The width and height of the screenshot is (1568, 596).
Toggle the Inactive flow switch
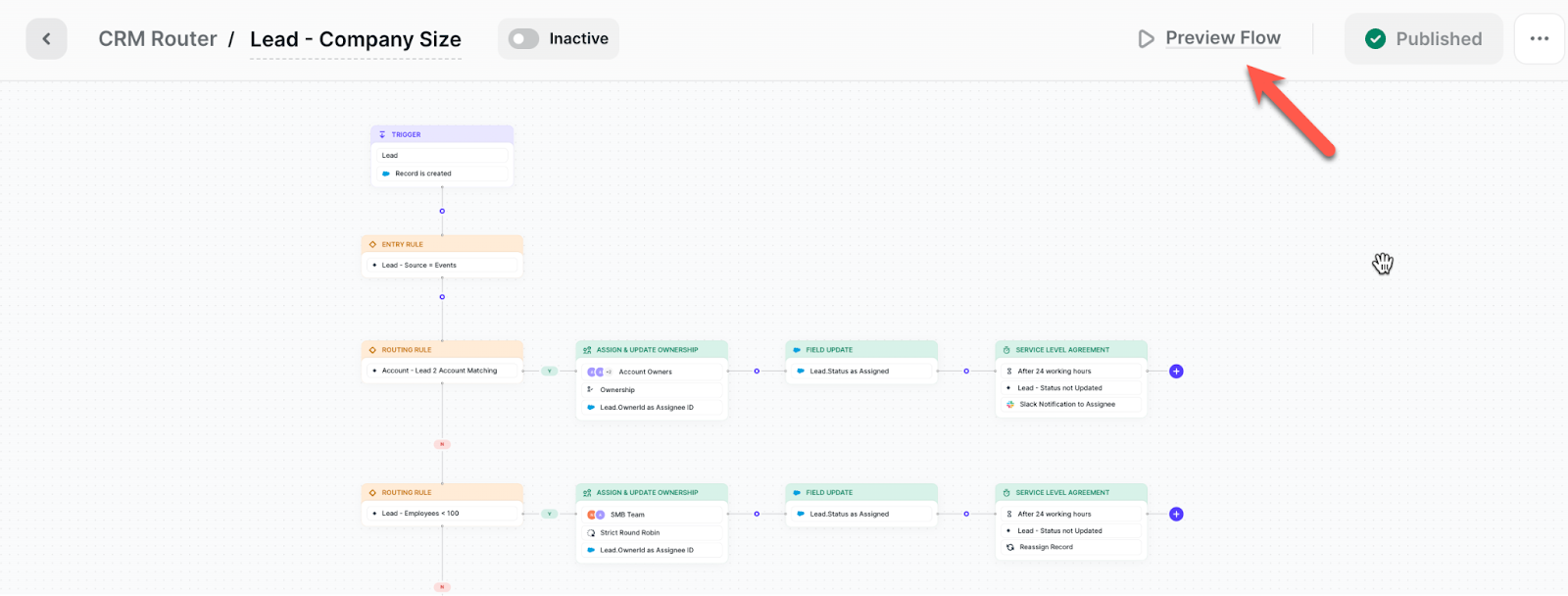coord(524,39)
